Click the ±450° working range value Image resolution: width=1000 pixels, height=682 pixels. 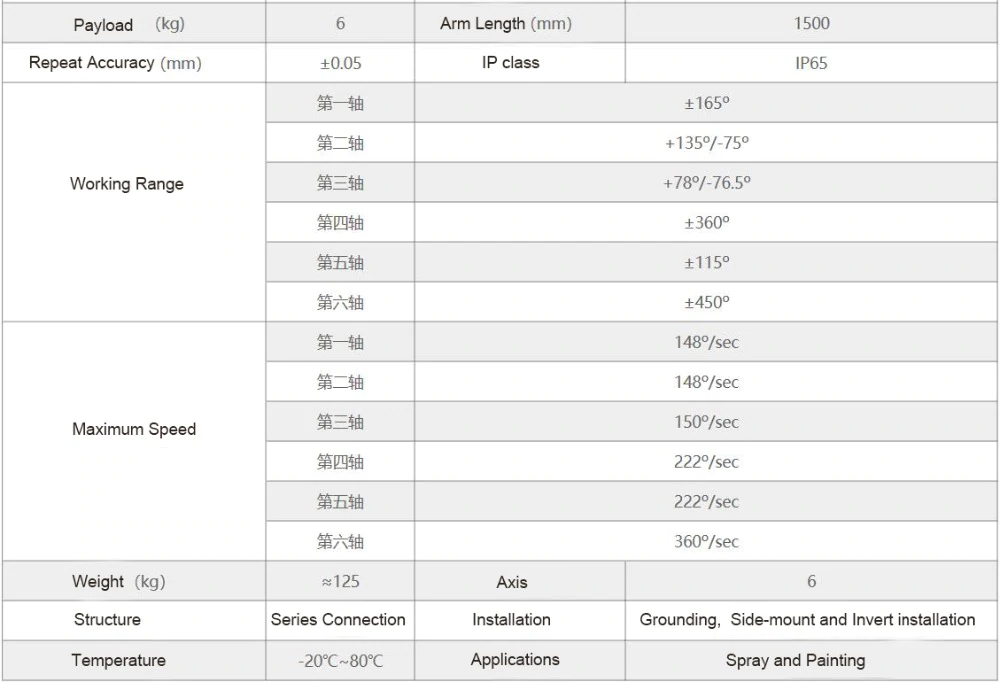click(x=706, y=302)
